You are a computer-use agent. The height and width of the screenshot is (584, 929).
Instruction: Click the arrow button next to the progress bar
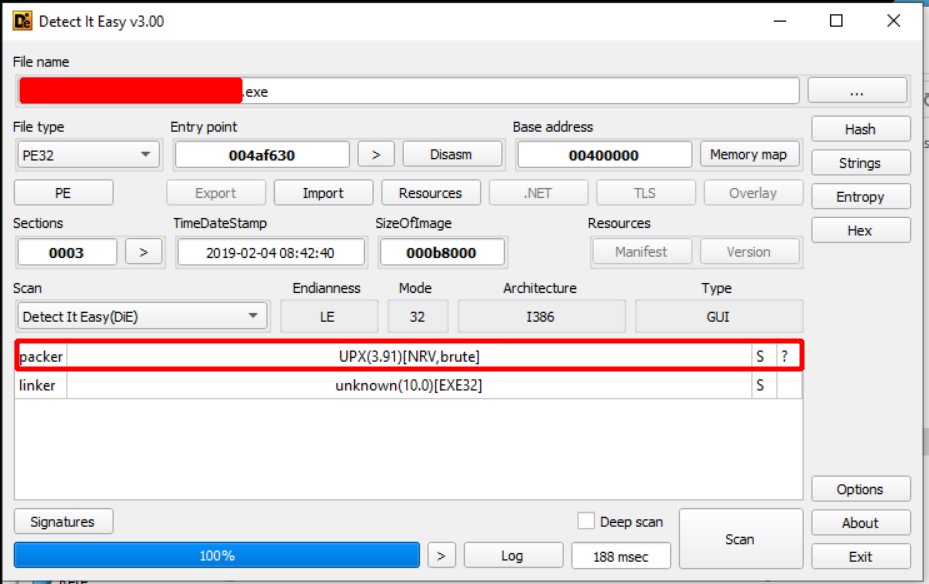pyautogui.click(x=441, y=556)
